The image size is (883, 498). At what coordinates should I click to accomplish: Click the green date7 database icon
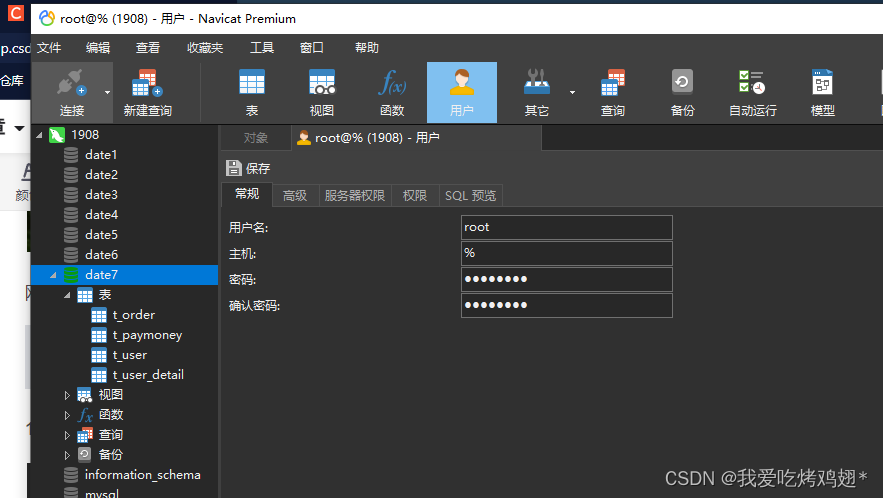pyautogui.click(x=71, y=275)
